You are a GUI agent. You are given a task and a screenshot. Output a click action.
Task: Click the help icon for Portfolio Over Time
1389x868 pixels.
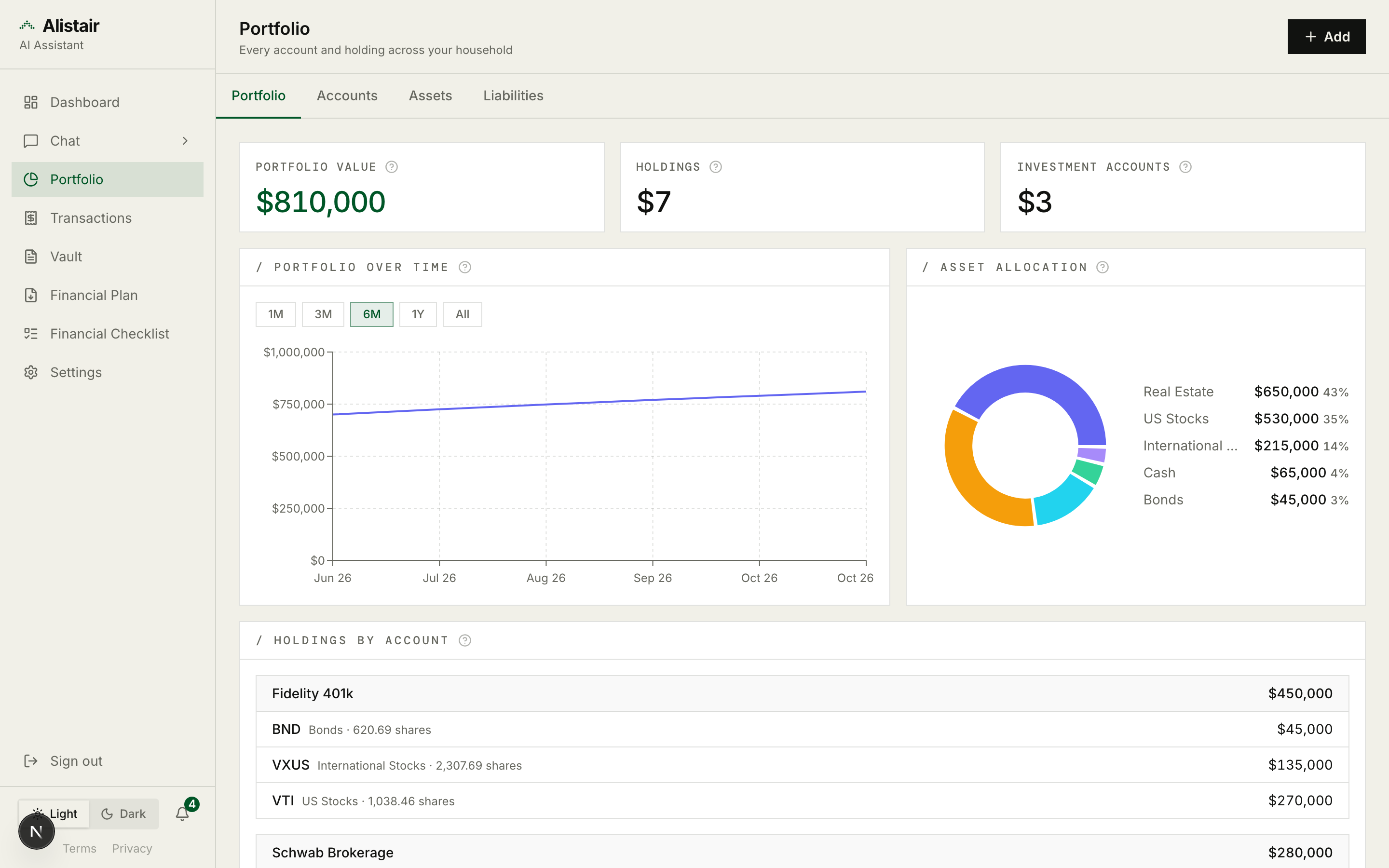465,268
